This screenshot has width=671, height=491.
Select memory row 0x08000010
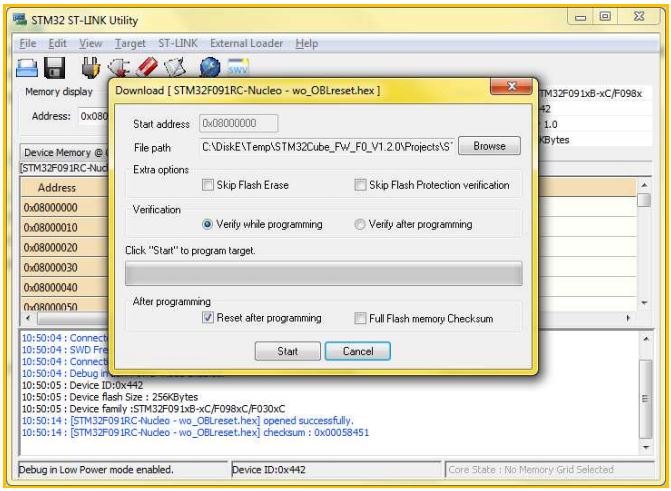tap(64, 228)
